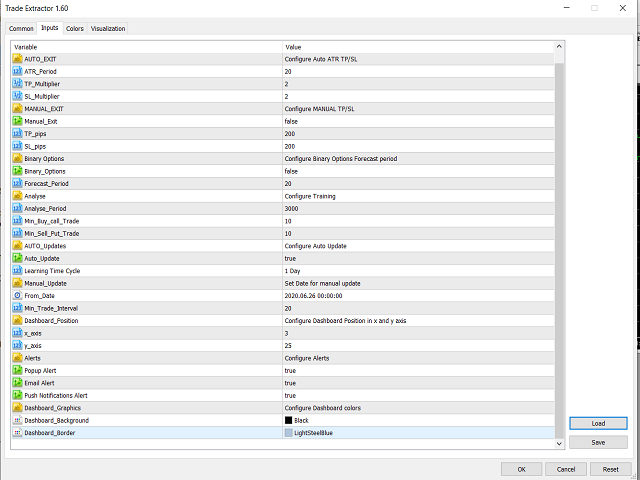640x480 pixels.
Task: Click the integer icon next to ATR_Period
Action: tap(17, 71)
